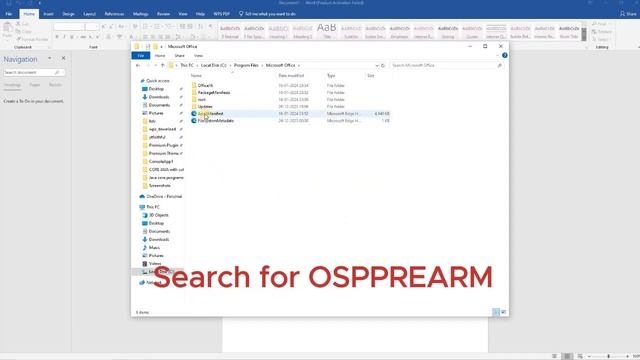
Task: Open Word References tab
Action: coord(114,14)
